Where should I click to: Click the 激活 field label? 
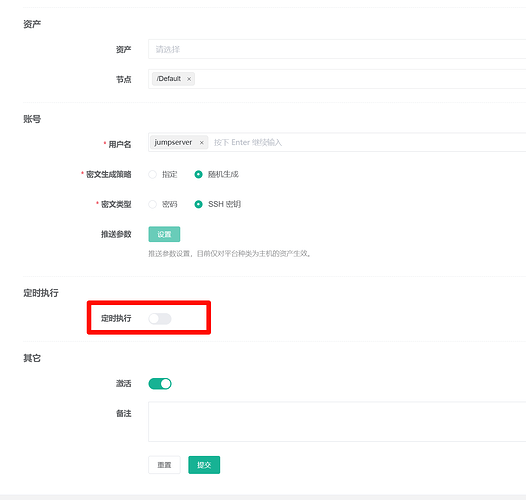(x=123, y=384)
